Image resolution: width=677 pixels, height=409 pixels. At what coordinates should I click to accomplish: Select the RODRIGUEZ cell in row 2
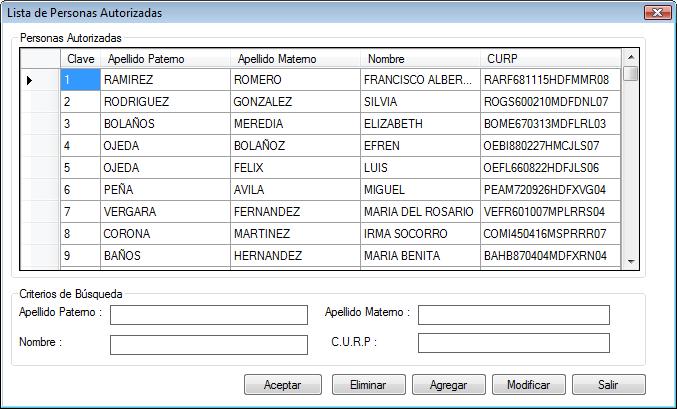[x=164, y=102]
